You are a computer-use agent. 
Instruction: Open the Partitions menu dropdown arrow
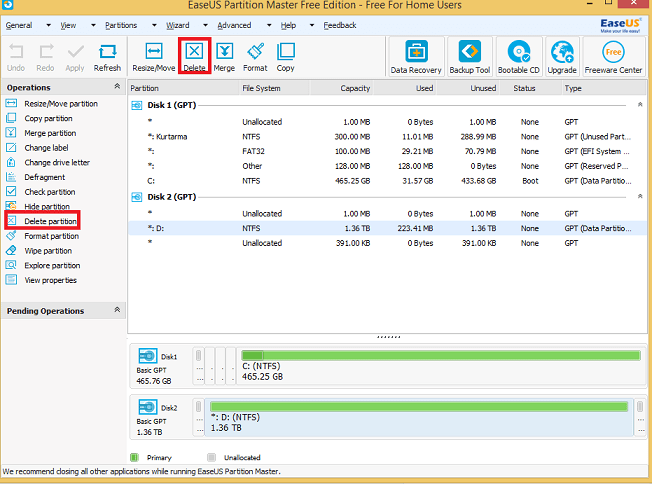[x=154, y=25]
